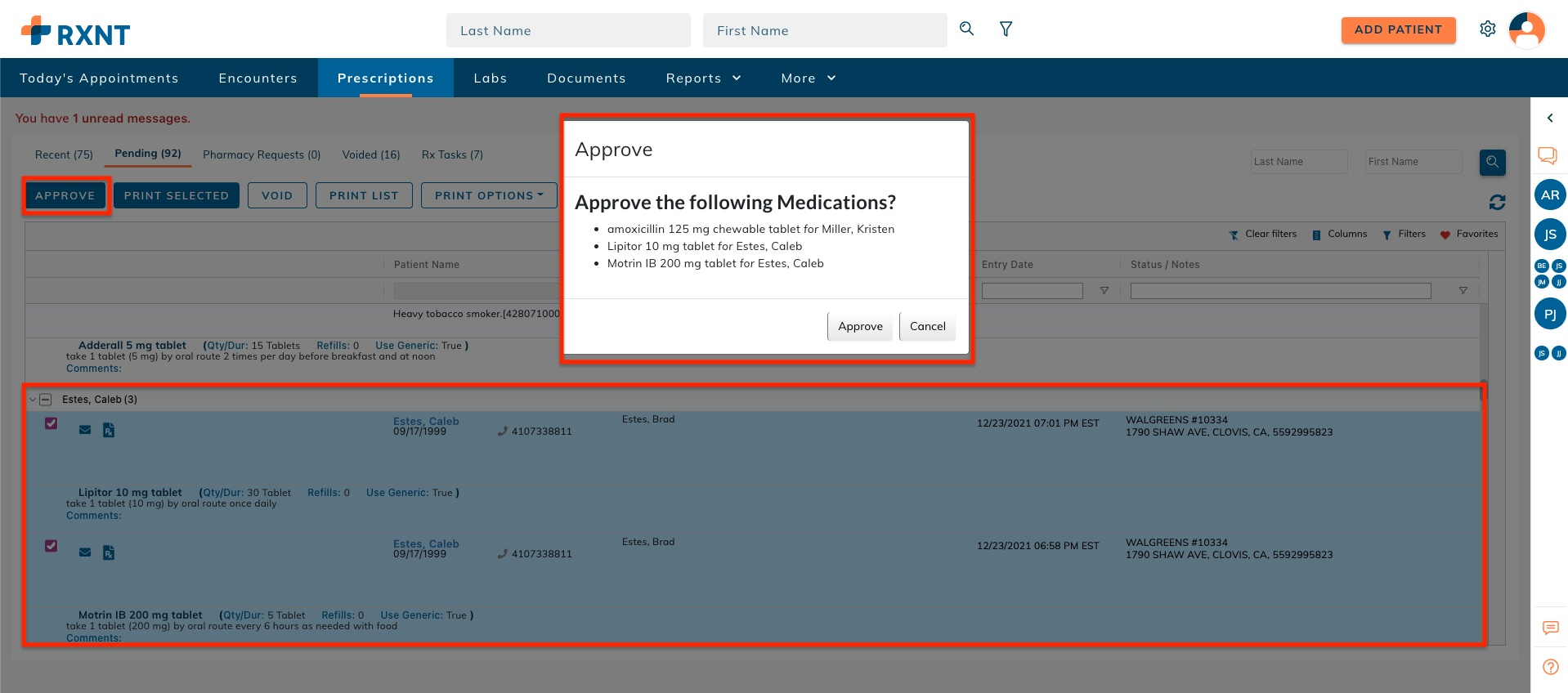Click the refresh list icon
This screenshot has height=693, width=1568.
coord(1497,202)
